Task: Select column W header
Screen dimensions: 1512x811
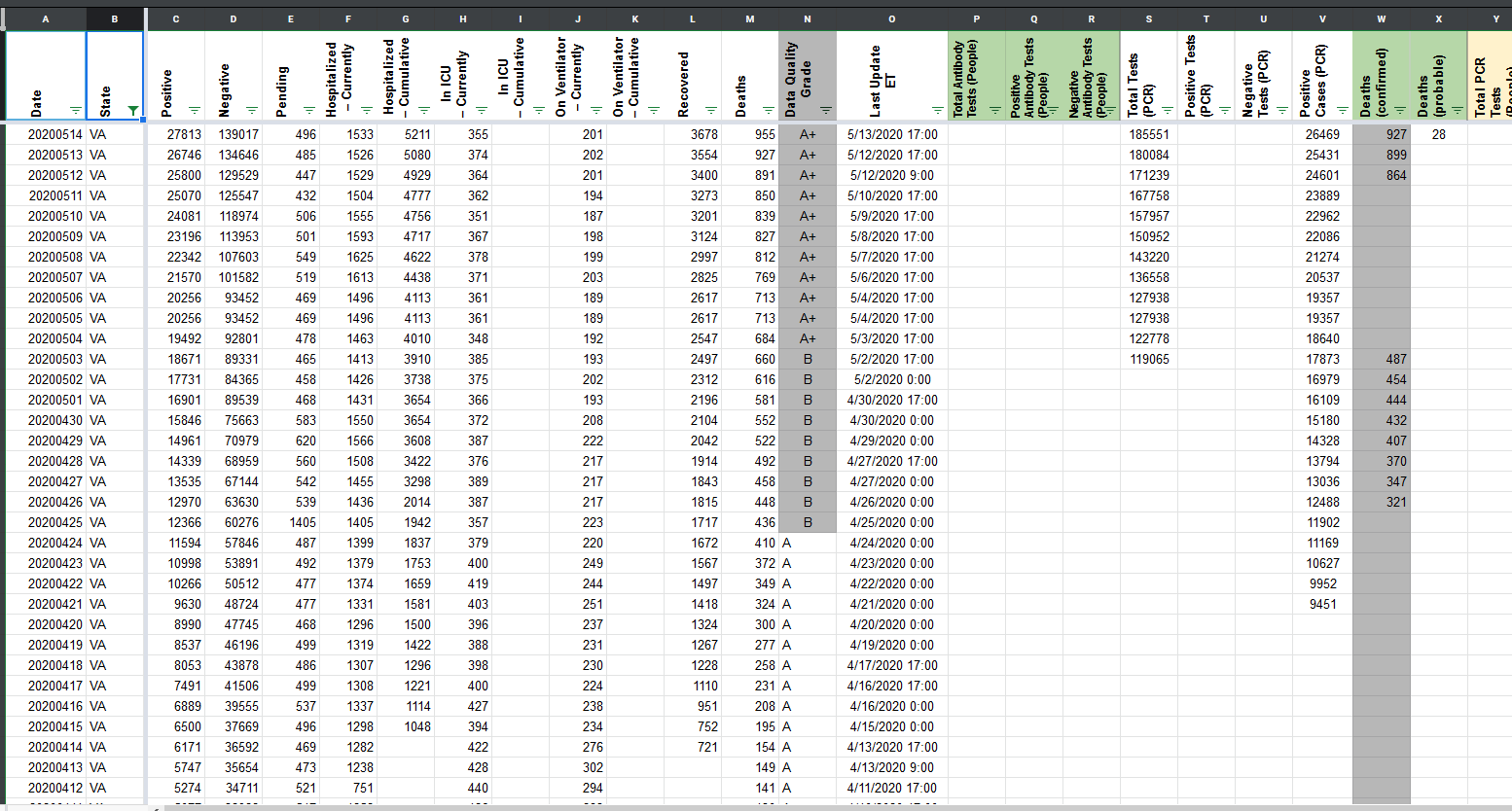Action: [x=1382, y=18]
